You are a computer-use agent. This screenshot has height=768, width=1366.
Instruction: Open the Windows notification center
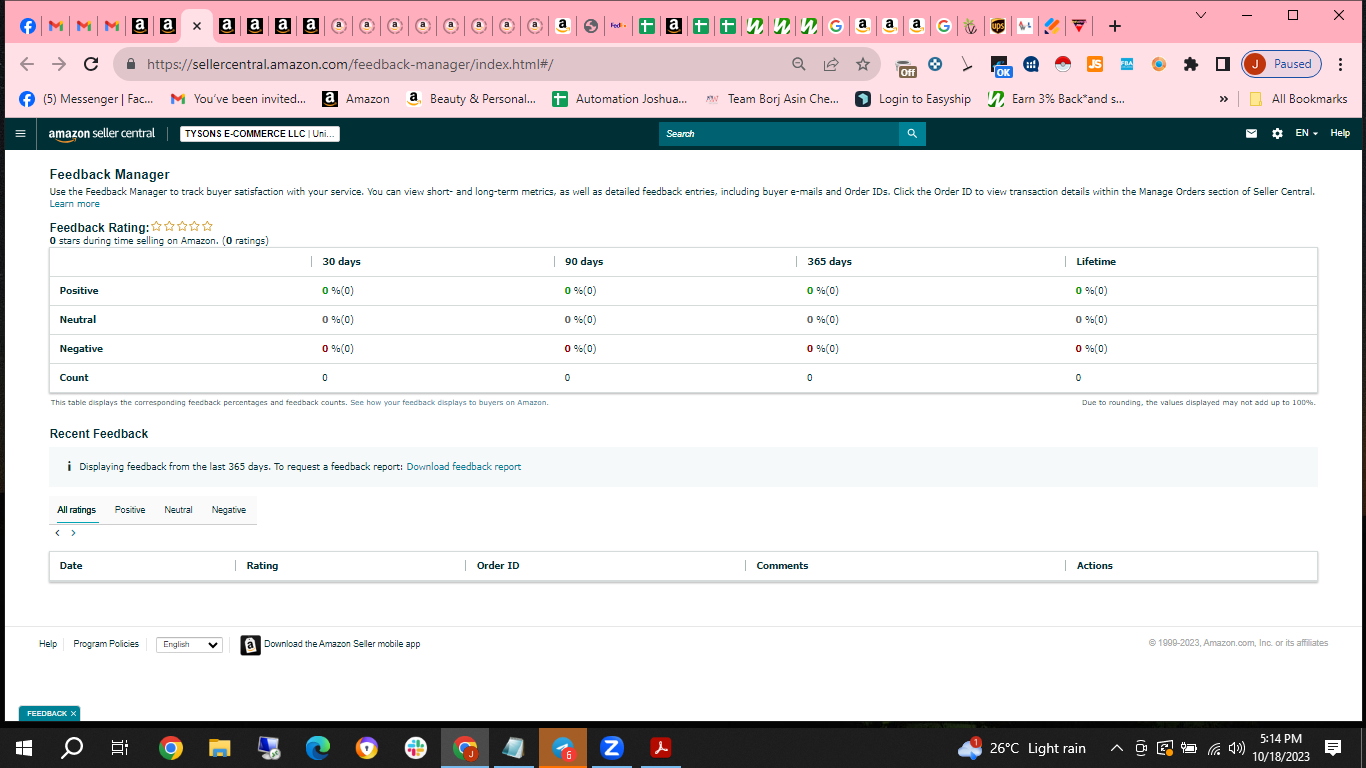(1332, 748)
